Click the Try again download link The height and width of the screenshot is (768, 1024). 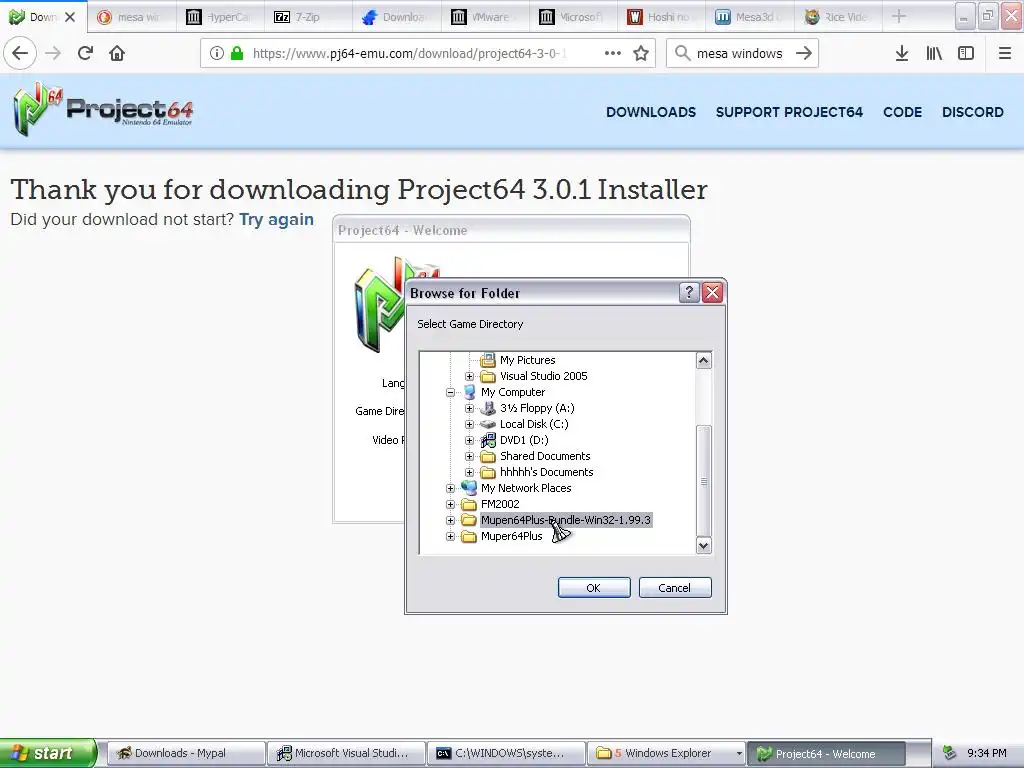click(276, 219)
